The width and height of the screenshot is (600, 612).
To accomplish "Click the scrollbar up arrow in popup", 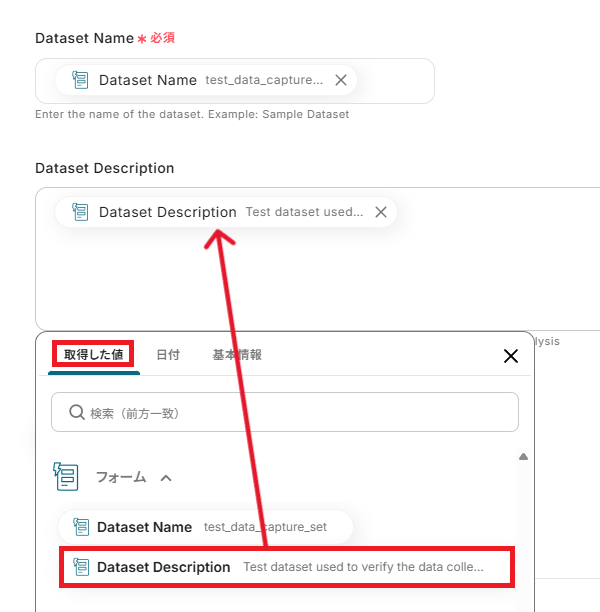I will tap(523, 457).
